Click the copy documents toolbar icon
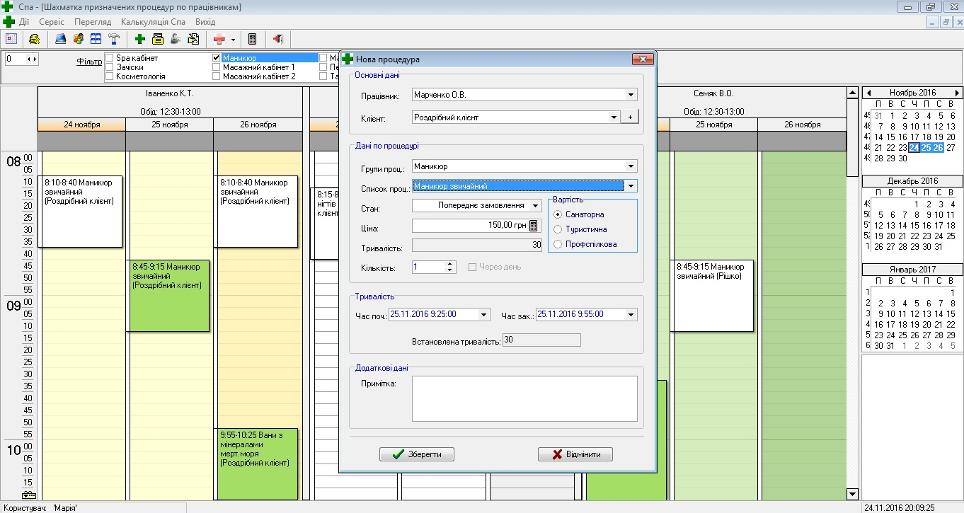The image size is (964, 513). [193, 39]
